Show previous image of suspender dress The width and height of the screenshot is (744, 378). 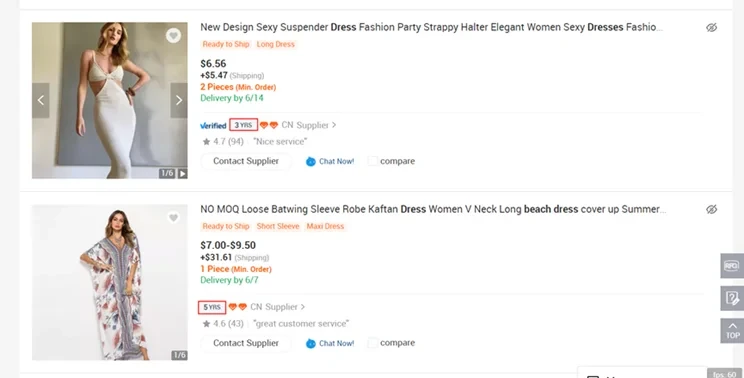41,100
